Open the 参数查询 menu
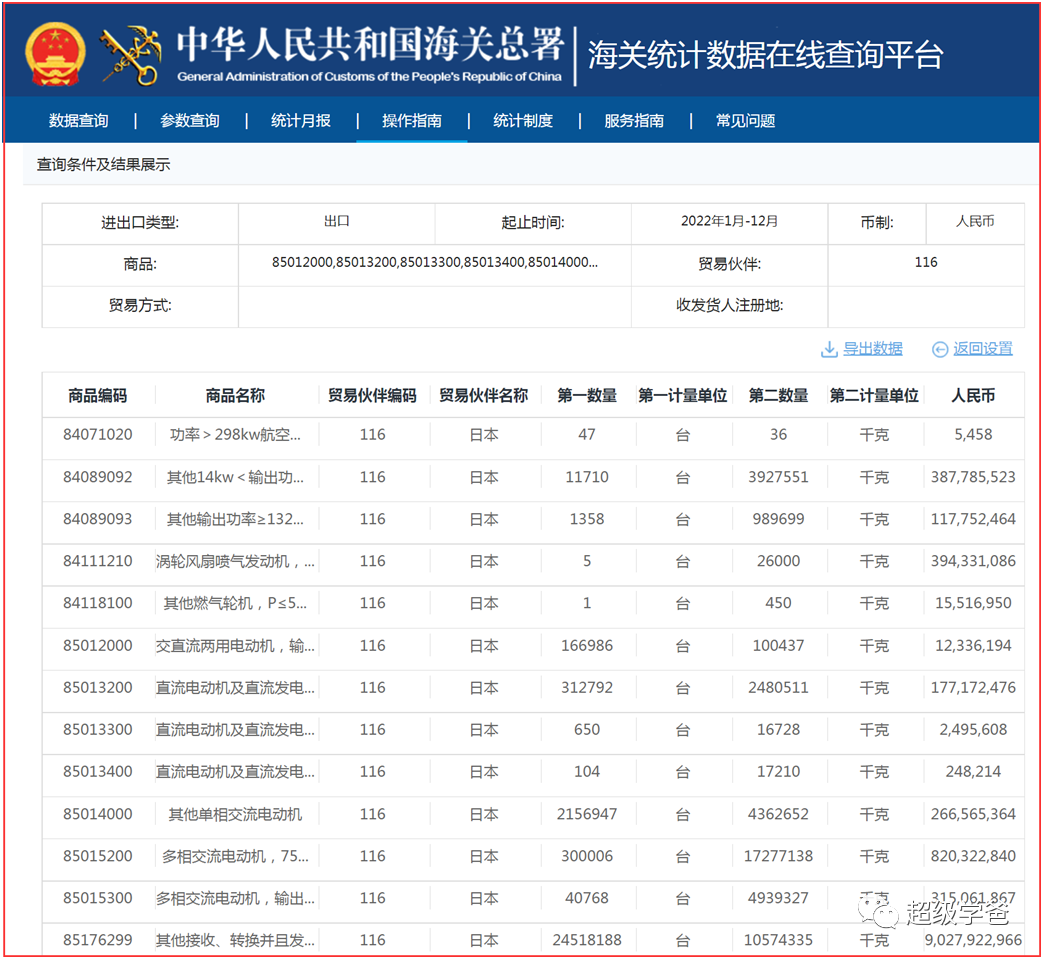This screenshot has width=1043, height=959. pyautogui.click(x=190, y=120)
